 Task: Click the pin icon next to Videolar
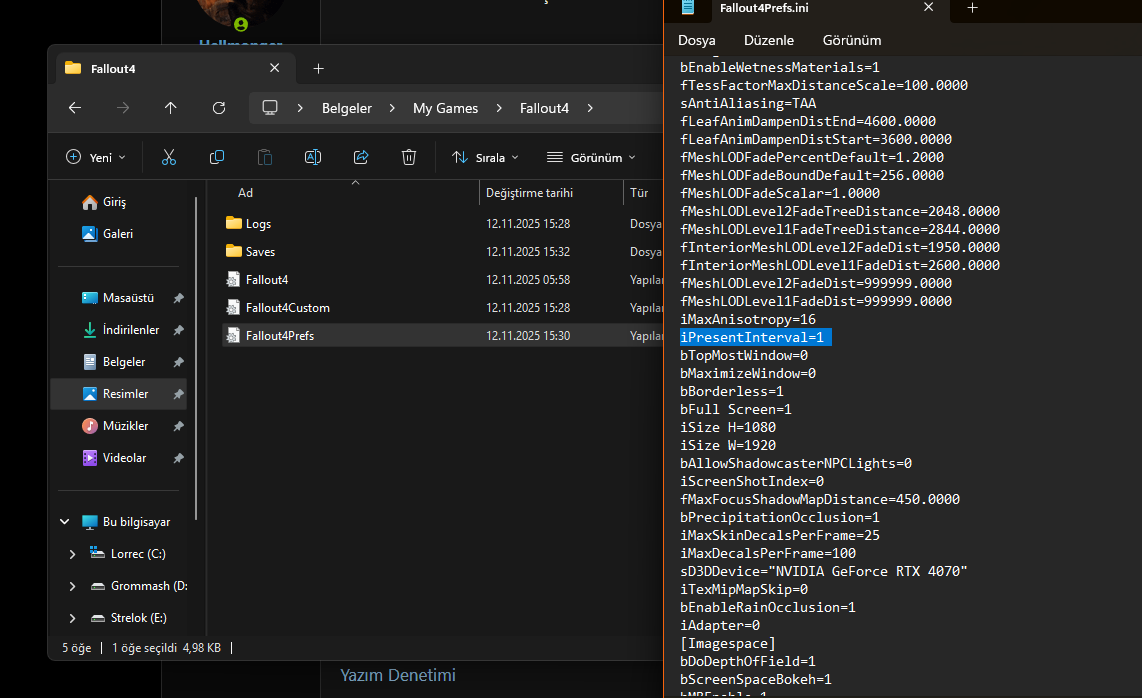(x=178, y=458)
